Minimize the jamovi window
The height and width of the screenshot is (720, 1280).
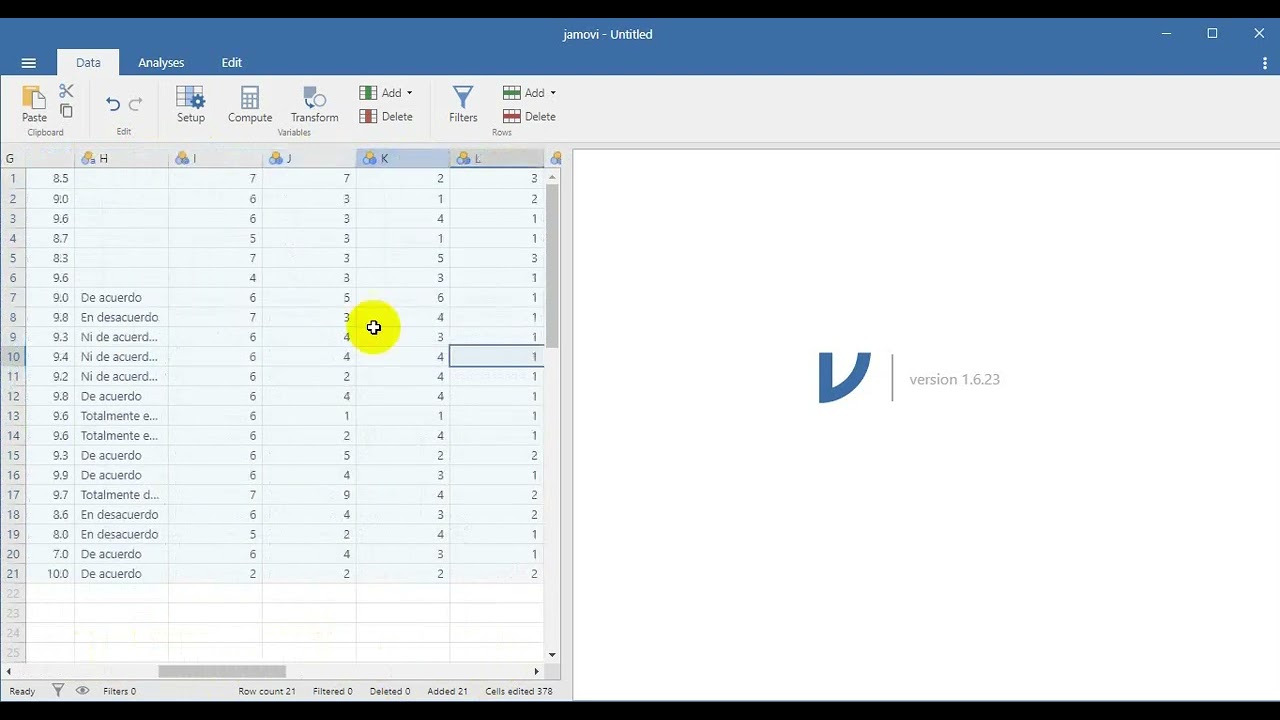(1166, 33)
